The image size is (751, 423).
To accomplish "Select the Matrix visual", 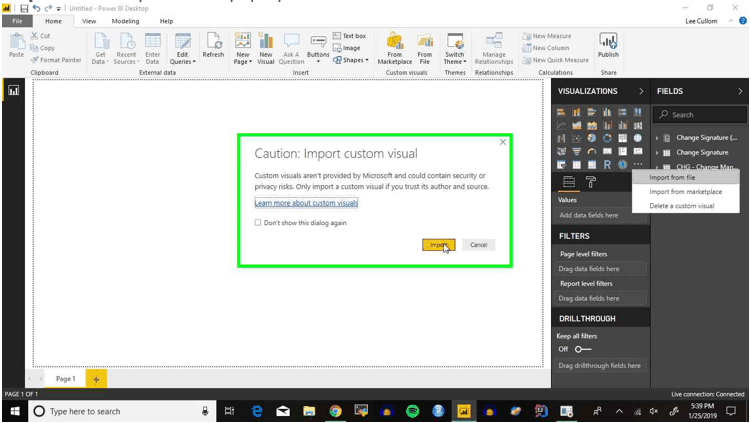I will click(x=592, y=165).
